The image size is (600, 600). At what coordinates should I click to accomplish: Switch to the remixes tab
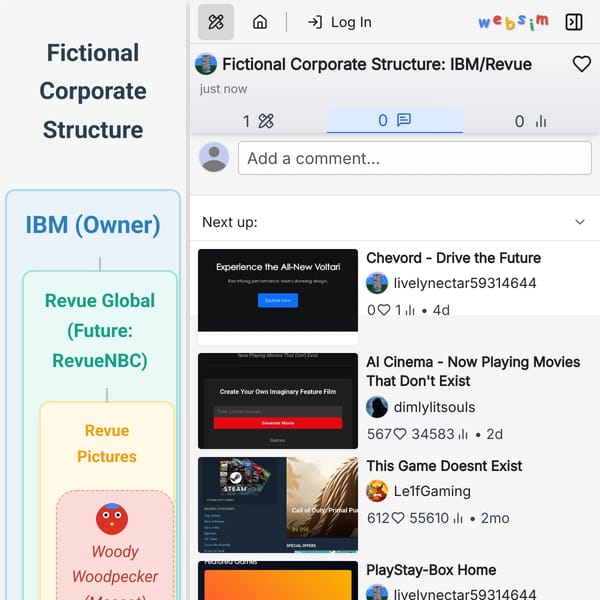point(258,121)
